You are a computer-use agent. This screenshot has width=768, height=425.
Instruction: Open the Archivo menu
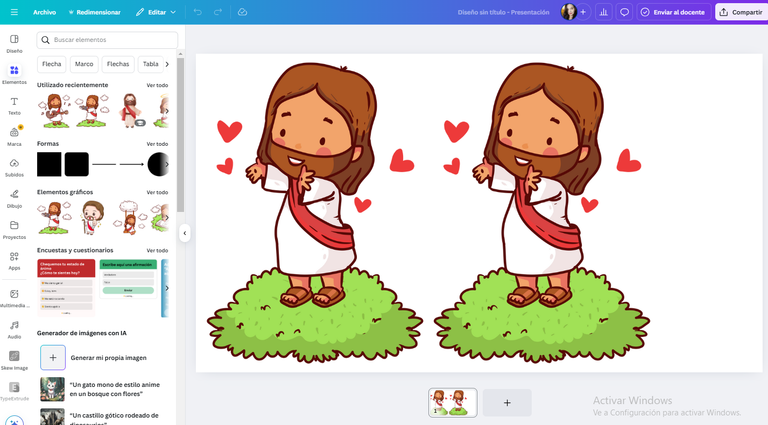45,12
